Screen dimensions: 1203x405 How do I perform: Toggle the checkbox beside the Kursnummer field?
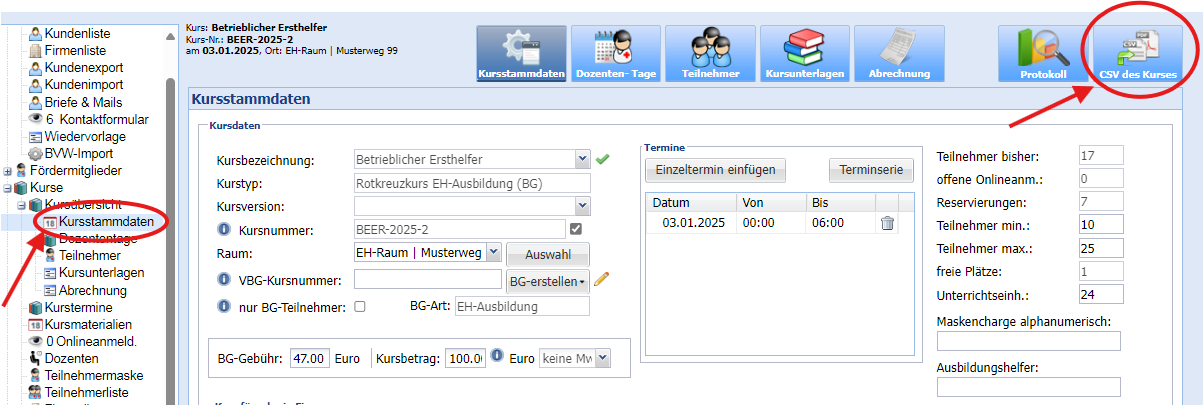pos(575,230)
